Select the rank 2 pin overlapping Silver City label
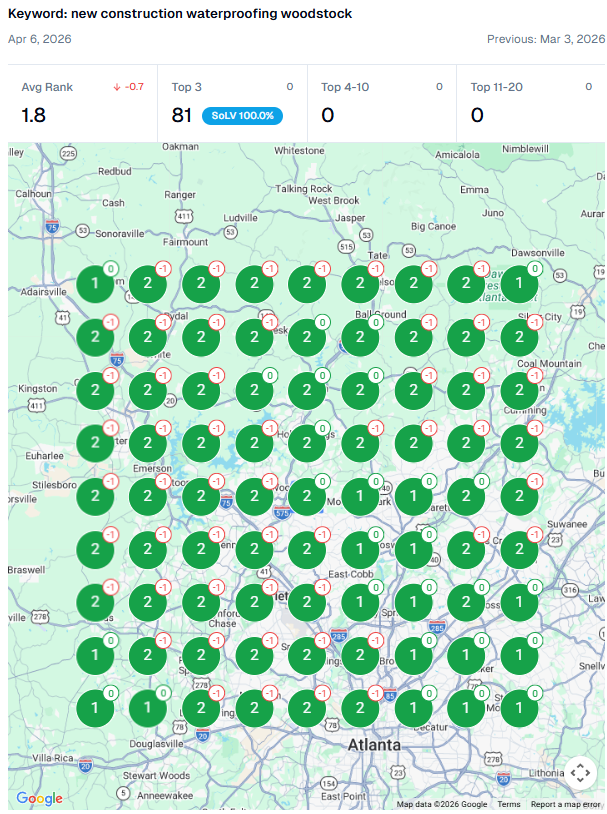The image size is (607, 814). 519,336
